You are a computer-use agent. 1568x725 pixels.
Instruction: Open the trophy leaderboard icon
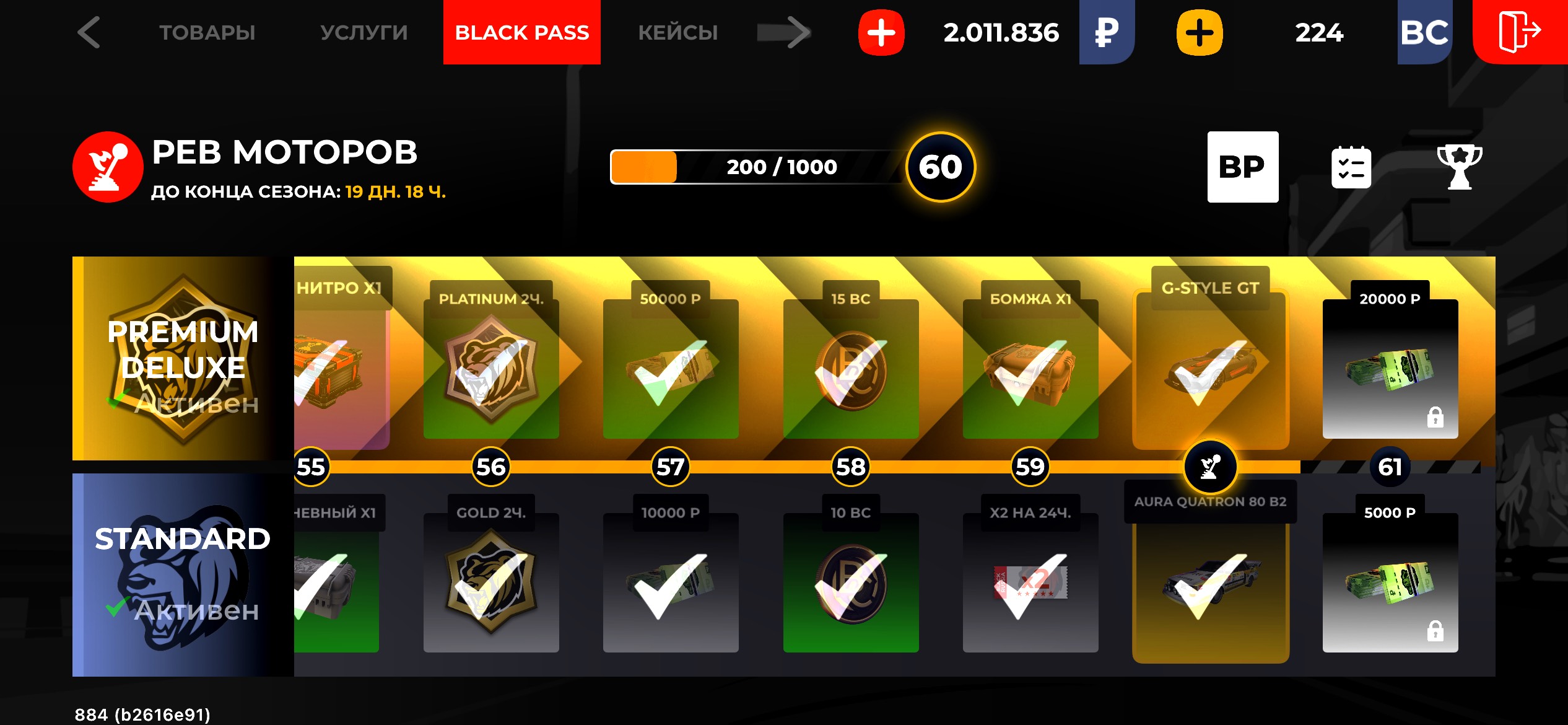coord(1459,167)
